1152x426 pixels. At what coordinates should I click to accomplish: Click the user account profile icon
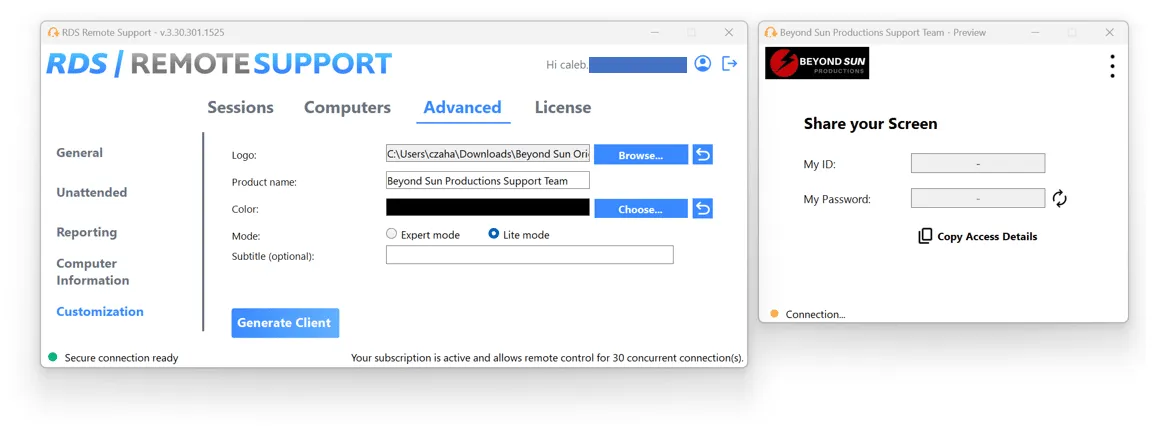702,64
